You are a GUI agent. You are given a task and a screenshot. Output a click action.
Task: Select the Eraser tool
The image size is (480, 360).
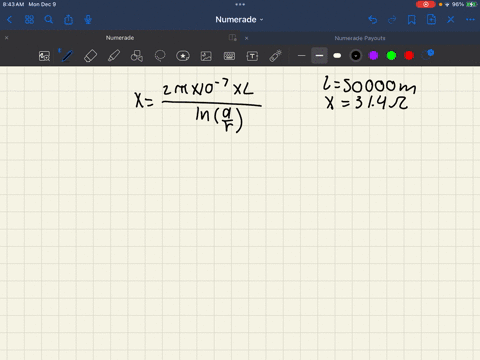[90, 56]
